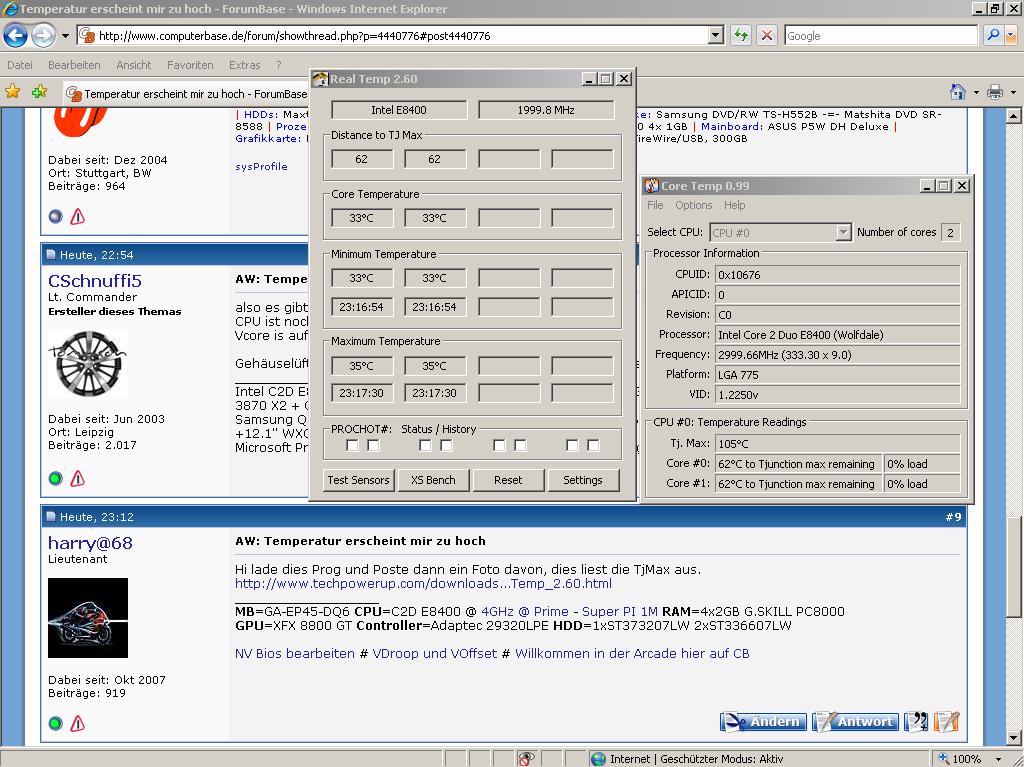Tick the fourth PROCHOT# checkbox

point(446,446)
